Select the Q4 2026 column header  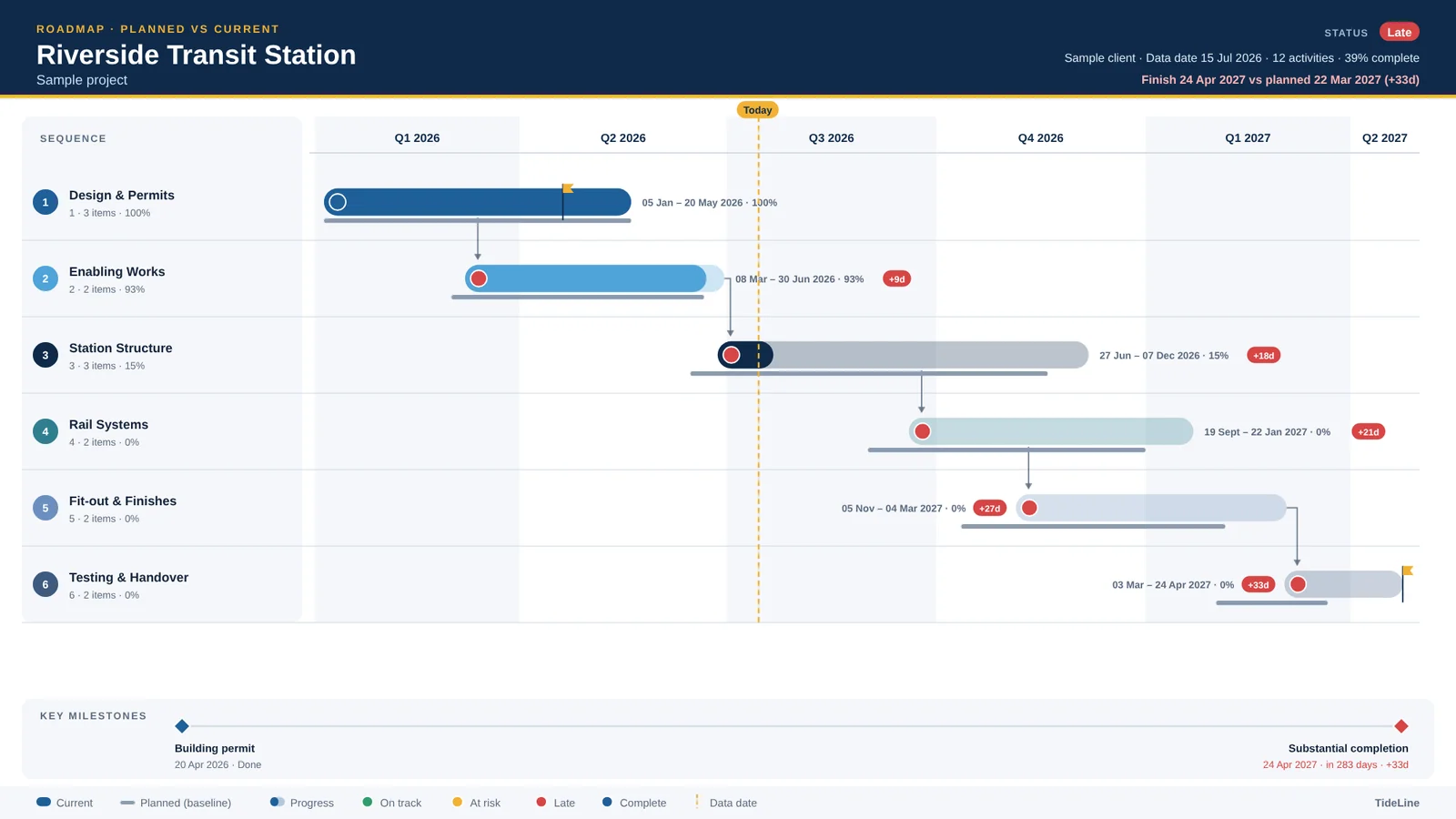[x=1041, y=138]
